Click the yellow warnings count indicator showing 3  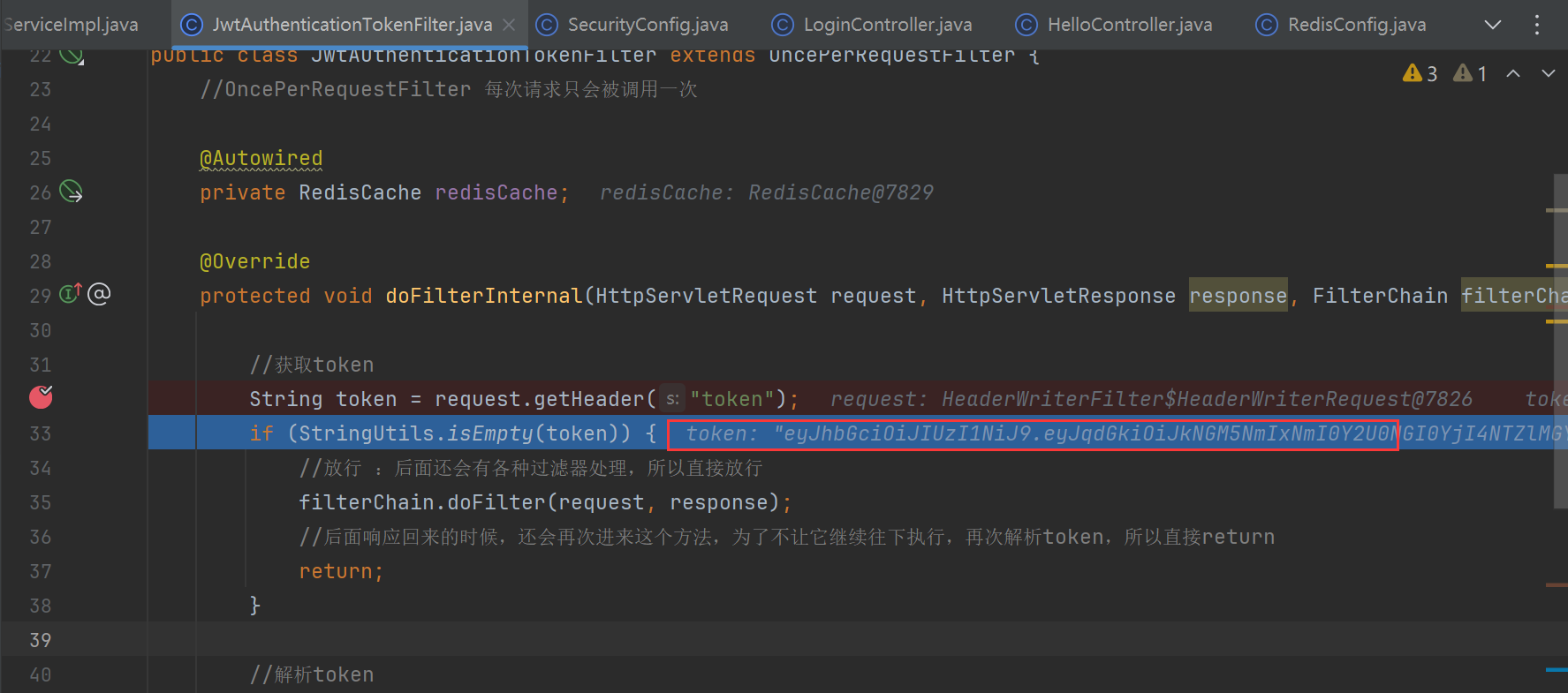coord(1420,73)
